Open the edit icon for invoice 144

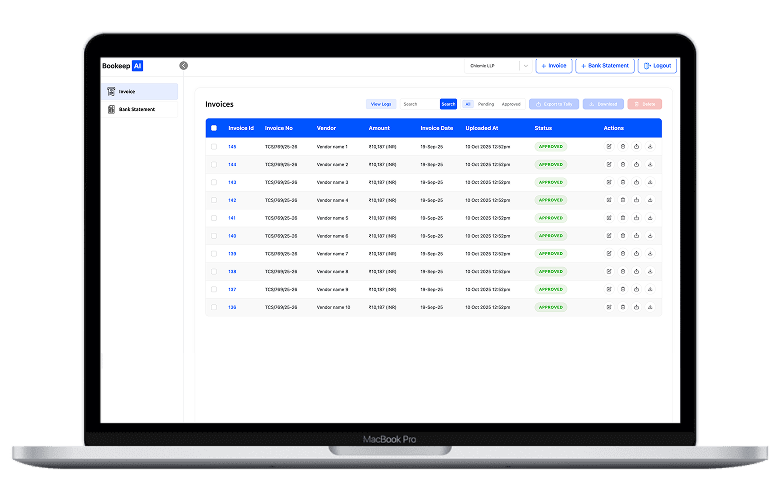(609, 164)
